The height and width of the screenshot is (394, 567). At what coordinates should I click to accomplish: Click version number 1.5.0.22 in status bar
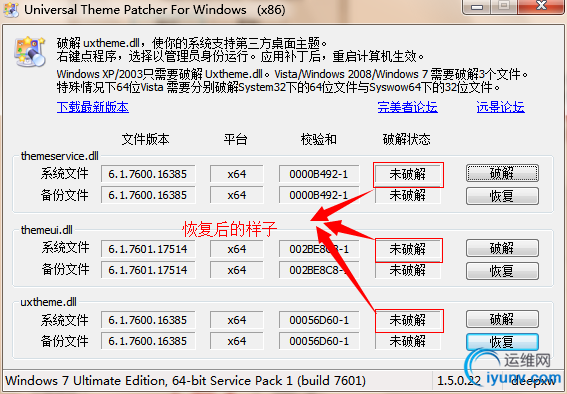(459, 381)
